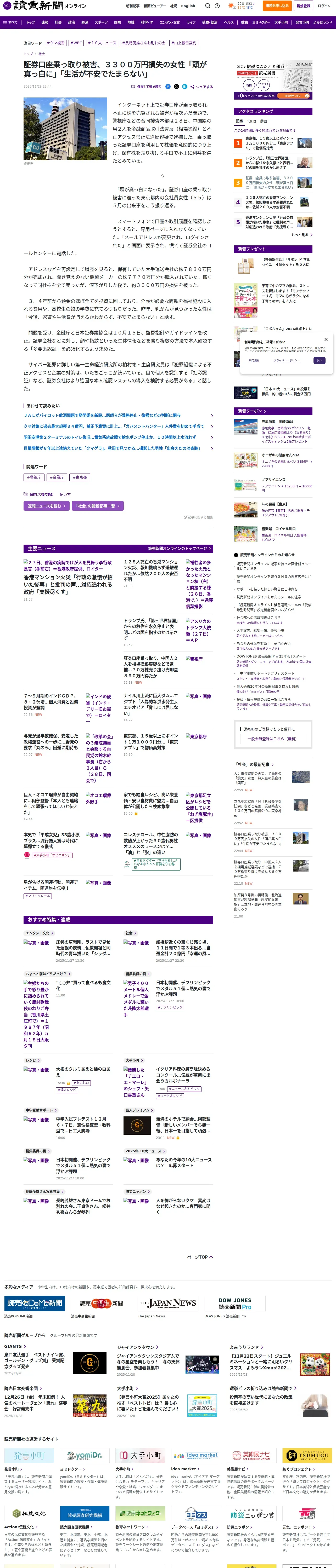Click the '次へ' button in popup
The width and height of the screenshot is (336, 1568).
tap(319, 360)
